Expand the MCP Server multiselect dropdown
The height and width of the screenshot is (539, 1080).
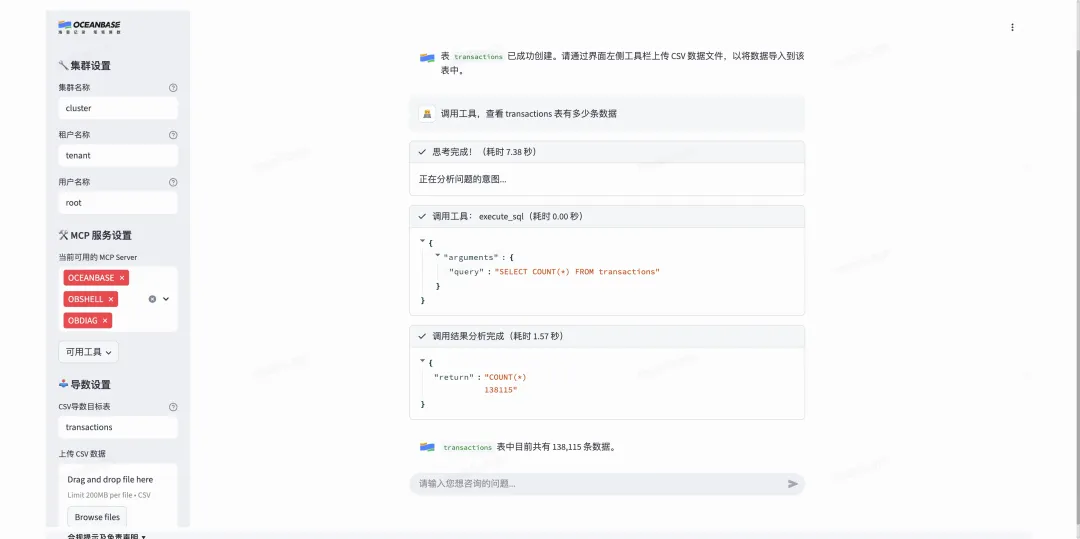pos(166,299)
